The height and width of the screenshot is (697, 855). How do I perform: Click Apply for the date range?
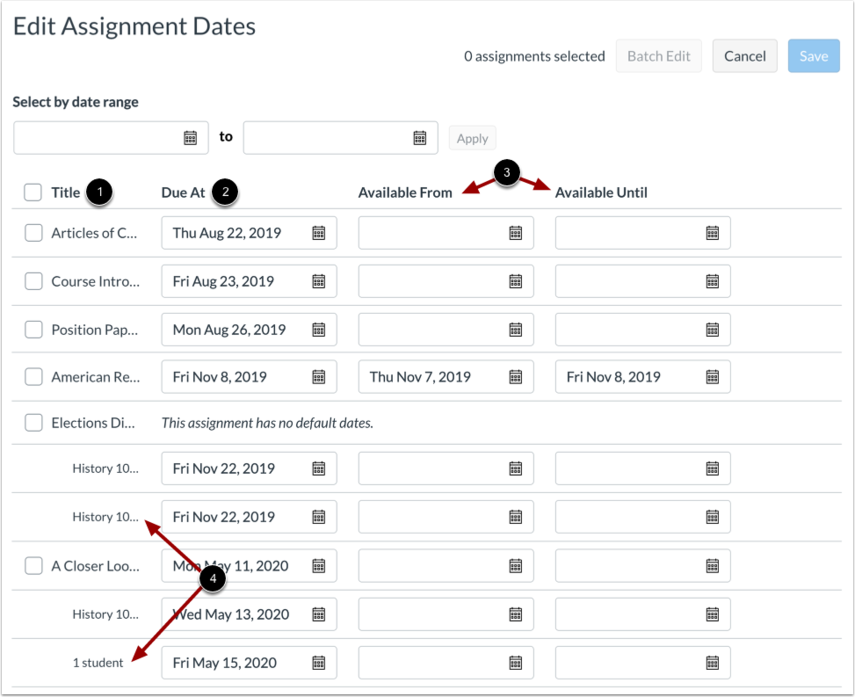point(472,139)
